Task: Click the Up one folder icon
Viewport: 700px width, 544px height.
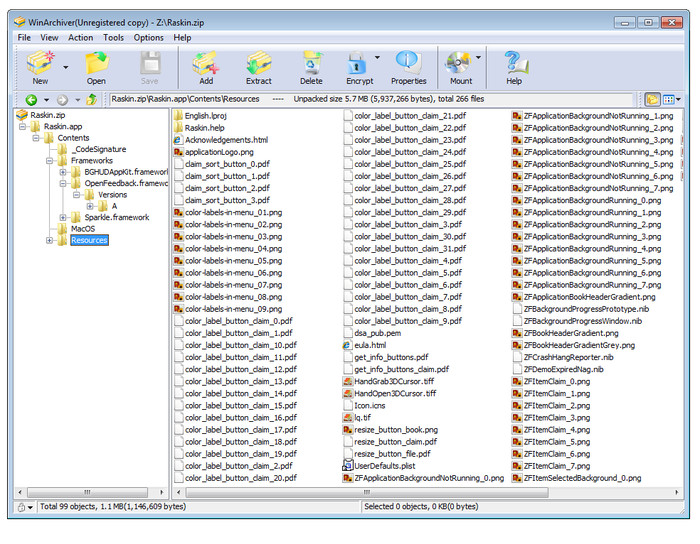Action: point(92,100)
